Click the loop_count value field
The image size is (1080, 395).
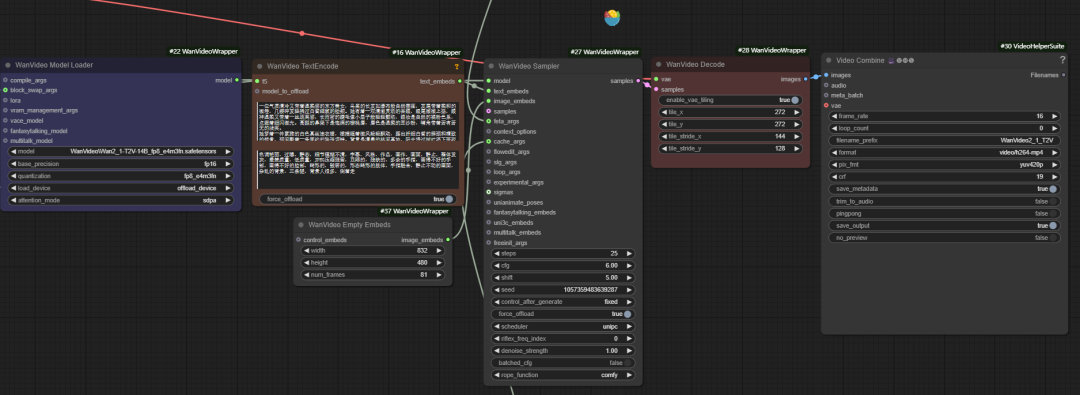[x=944, y=128]
